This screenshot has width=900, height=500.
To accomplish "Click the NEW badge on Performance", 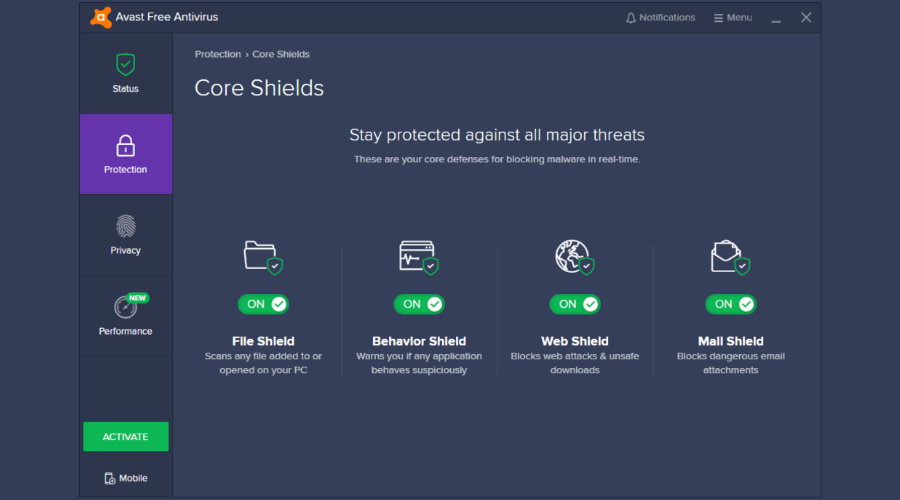I will click(137, 298).
